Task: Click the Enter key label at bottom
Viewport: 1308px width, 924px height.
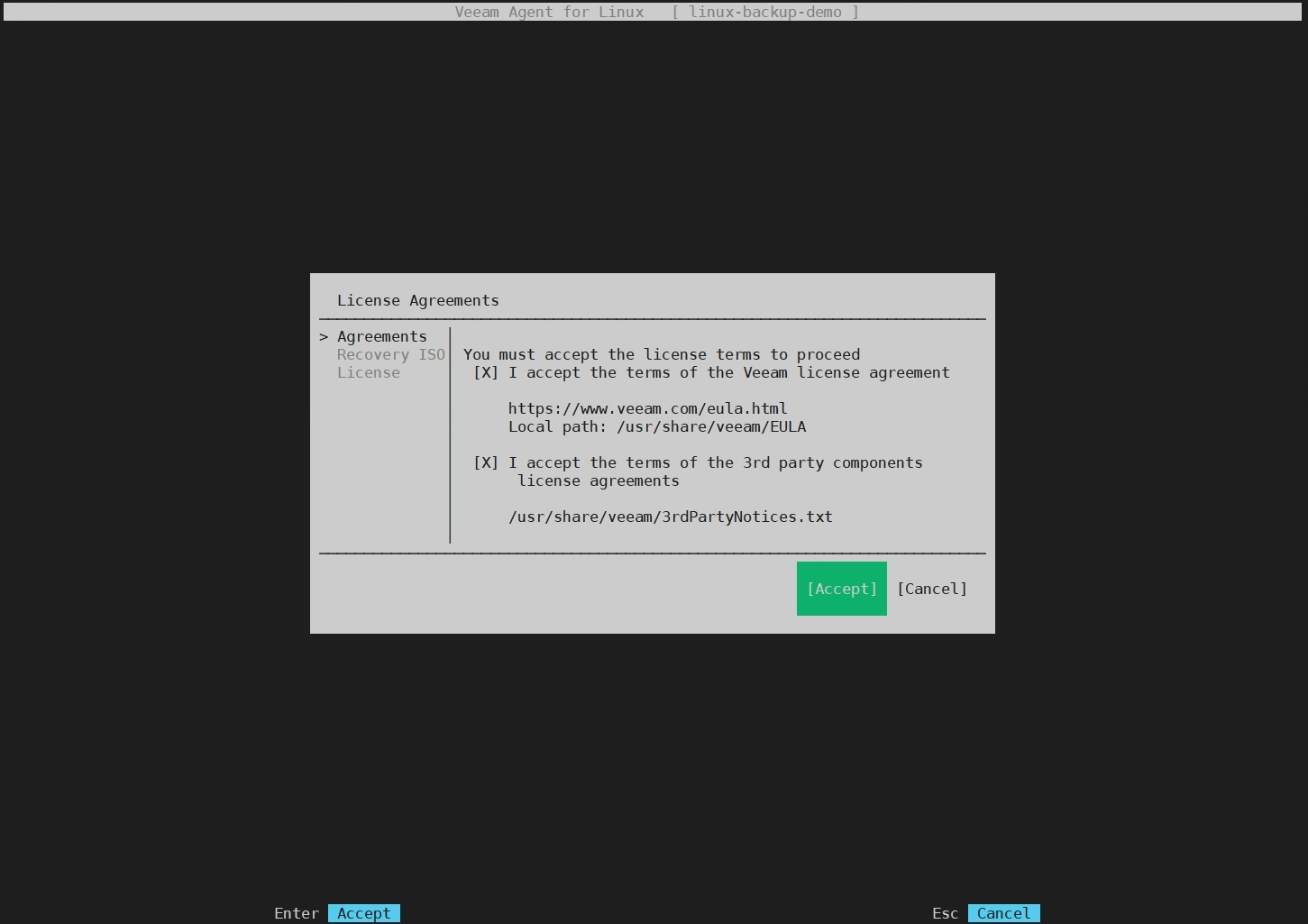Action: tap(297, 913)
